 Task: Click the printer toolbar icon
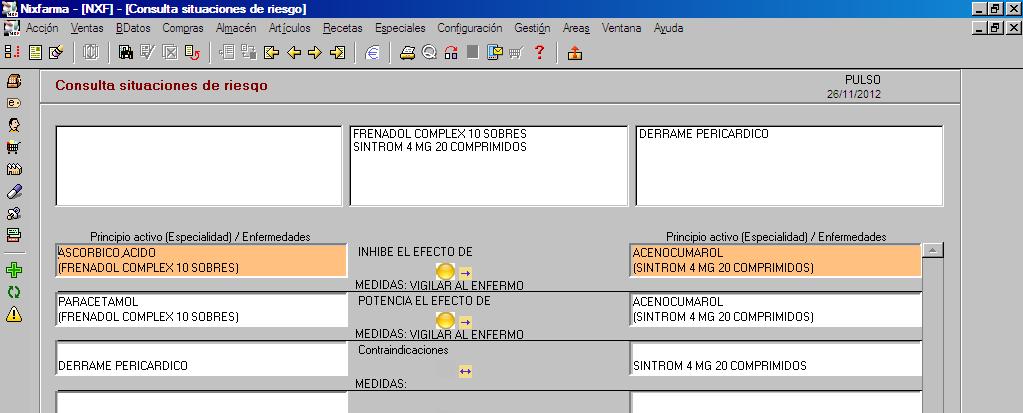click(408, 52)
